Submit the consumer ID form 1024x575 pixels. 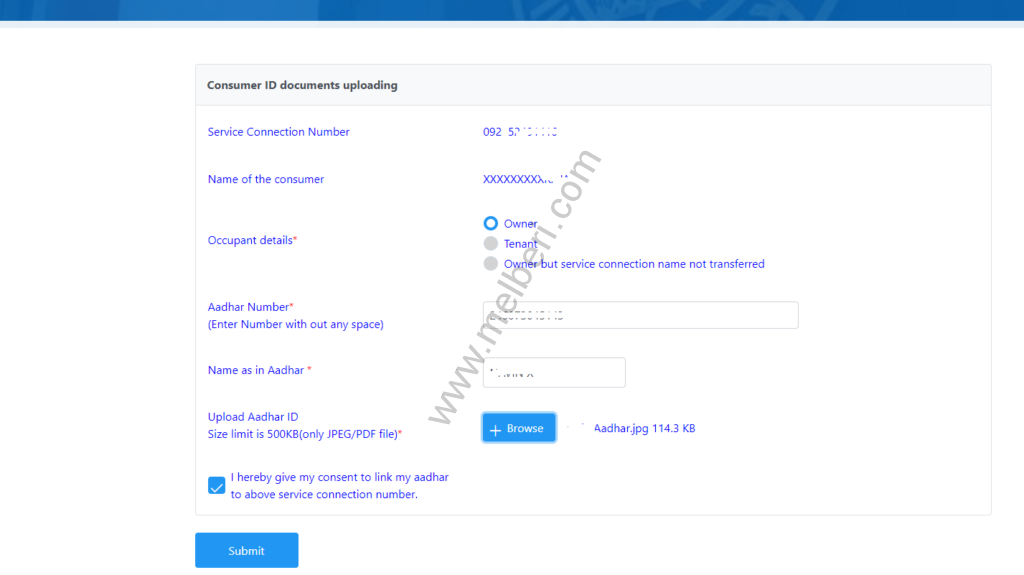246,550
